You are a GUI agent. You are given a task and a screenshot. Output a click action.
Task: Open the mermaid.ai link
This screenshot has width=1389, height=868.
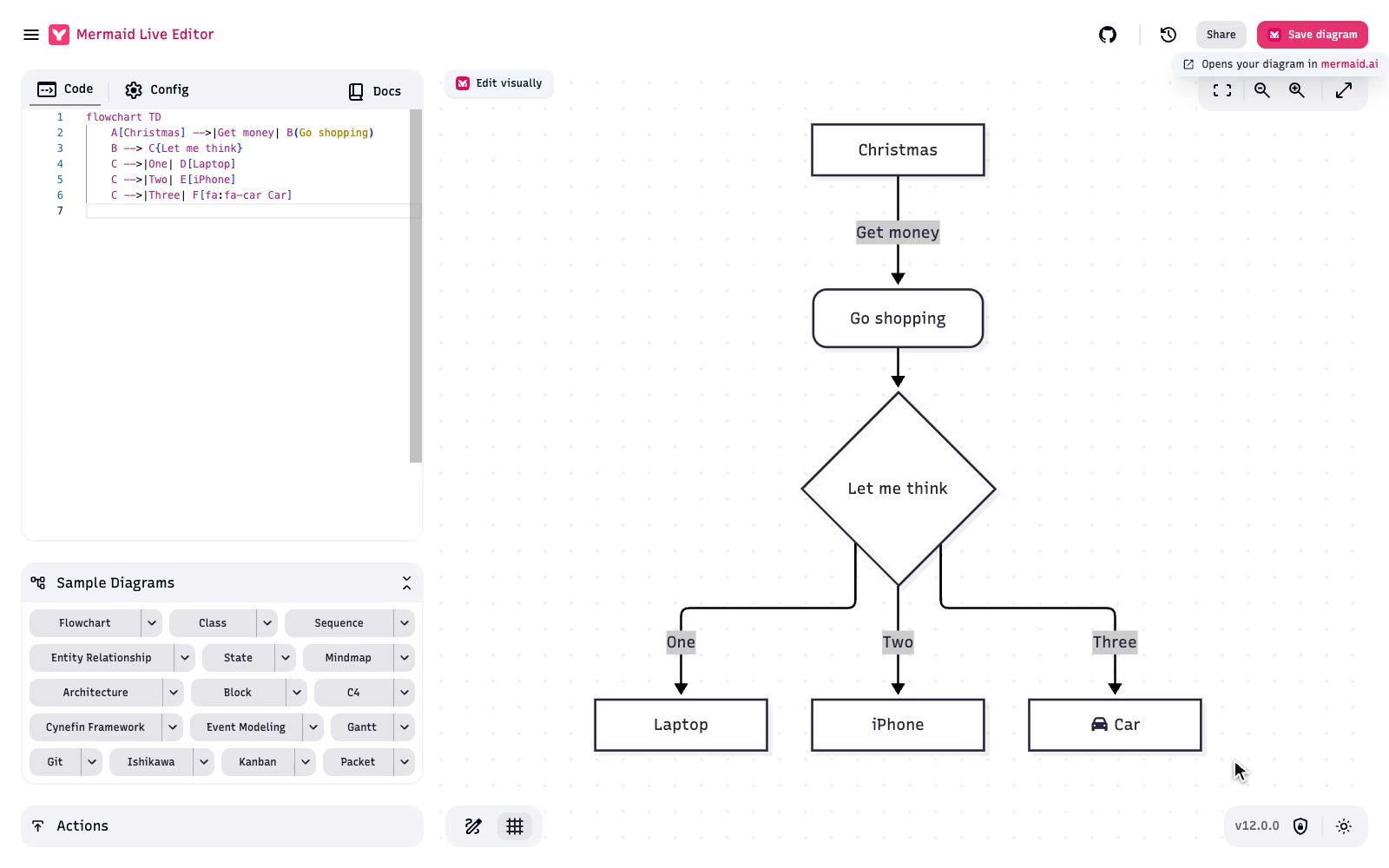coord(1349,64)
